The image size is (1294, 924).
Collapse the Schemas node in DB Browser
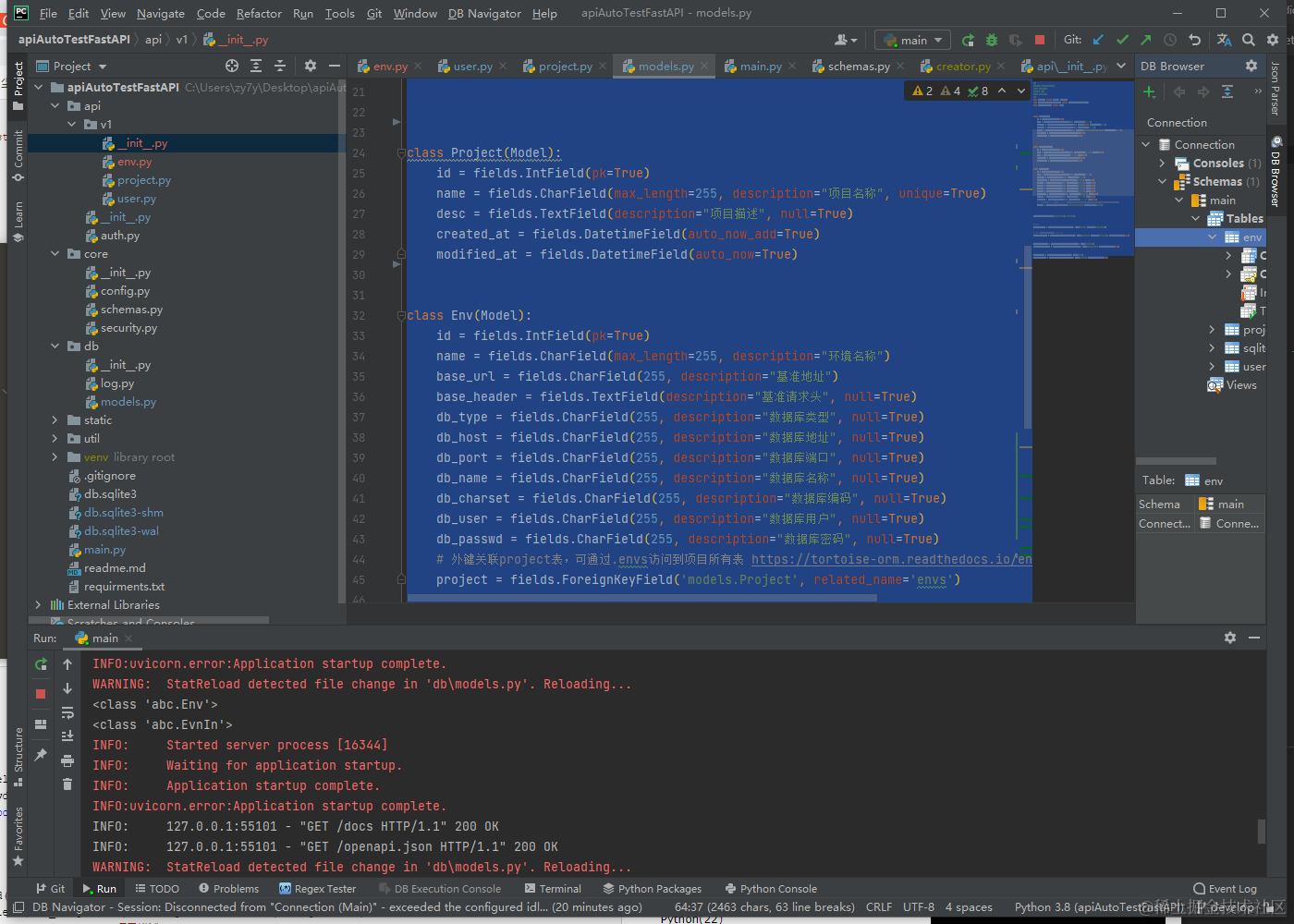tap(1163, 182)
